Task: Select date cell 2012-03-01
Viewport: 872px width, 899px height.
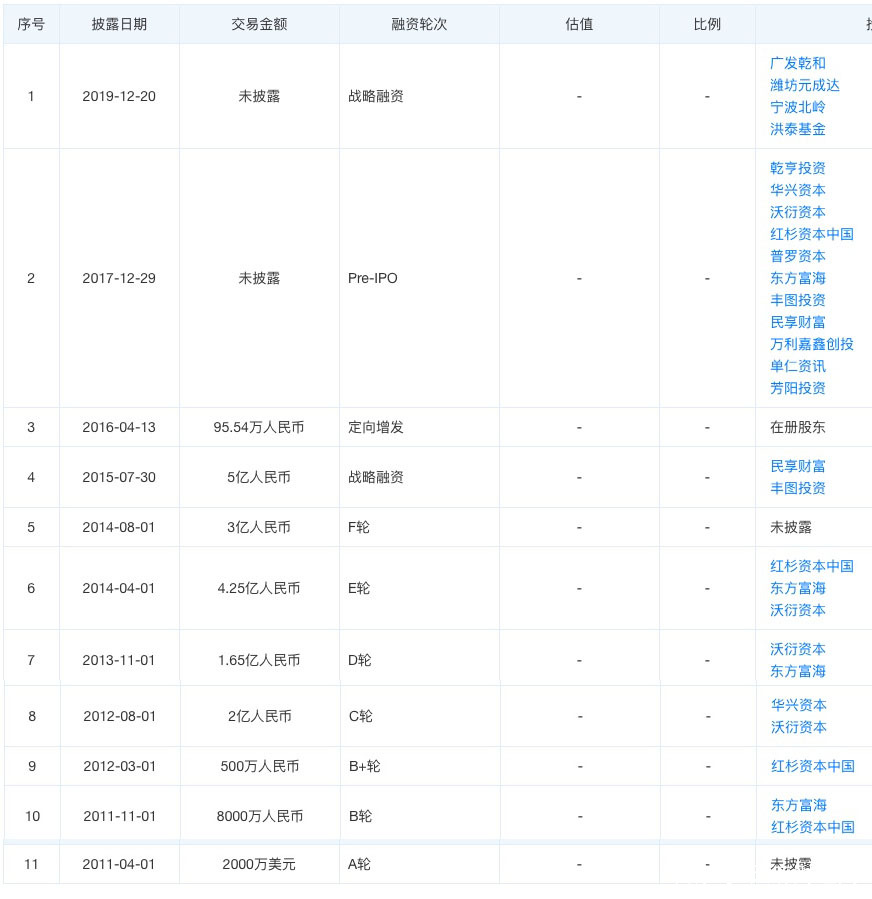Action: pyautogui.click(x=120, y=766)
